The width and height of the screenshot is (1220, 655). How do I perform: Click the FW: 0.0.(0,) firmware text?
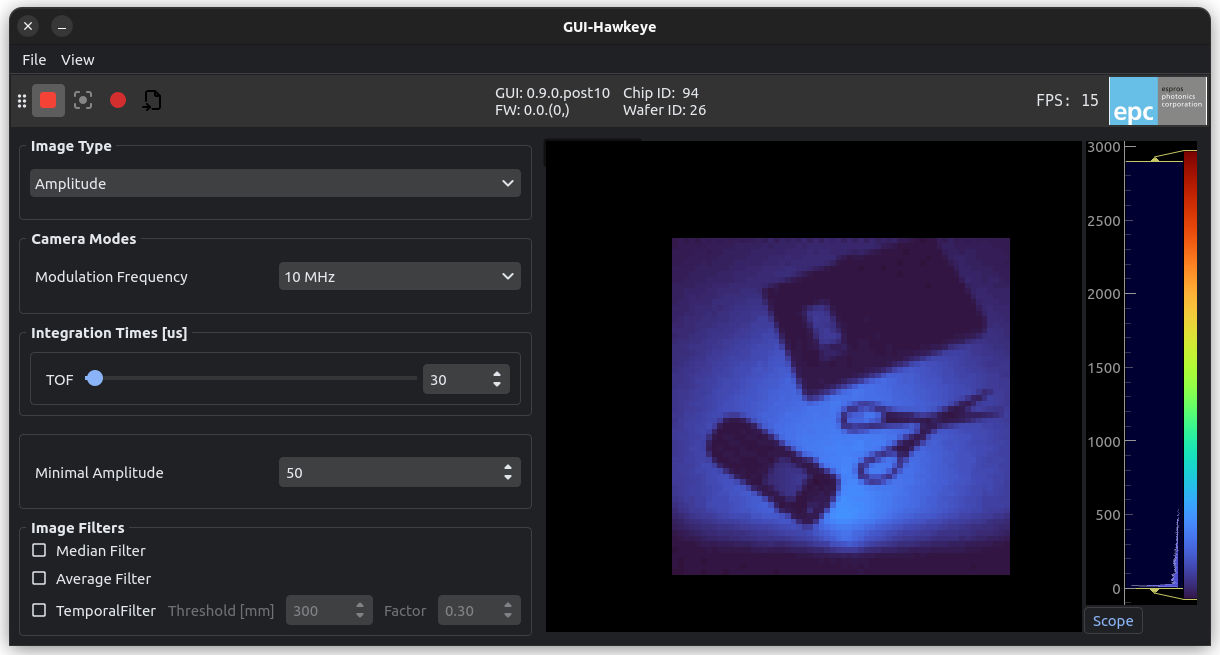532,110
